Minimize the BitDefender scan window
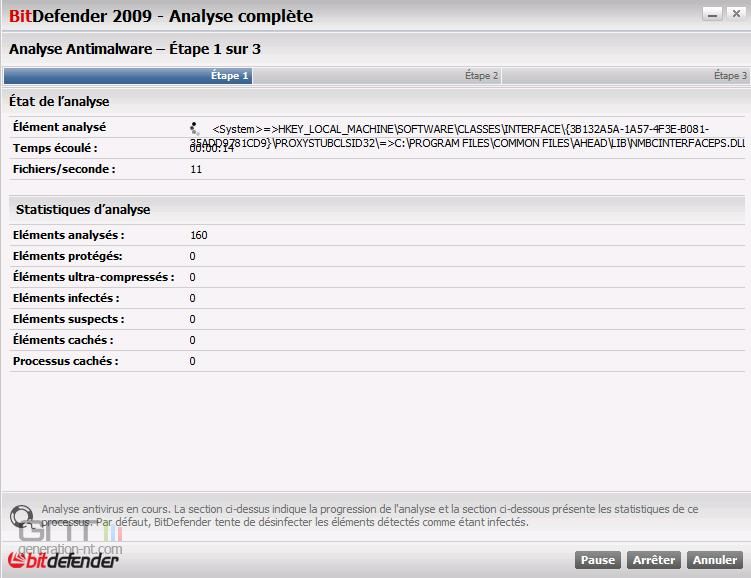Viewport: 751px width, 578px height. 712,14
